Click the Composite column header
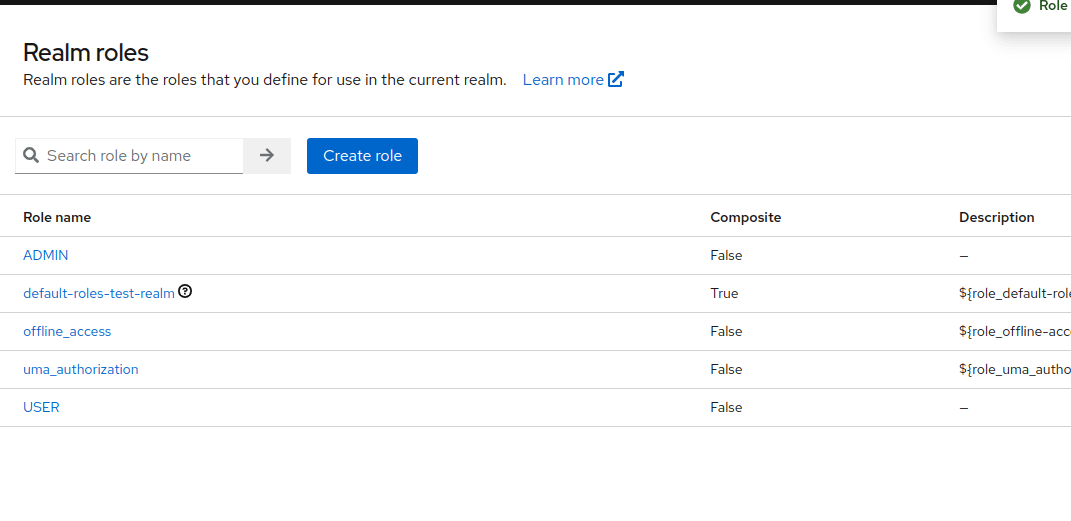Viewport: 1071px width, 521px height. click(745, 217)
